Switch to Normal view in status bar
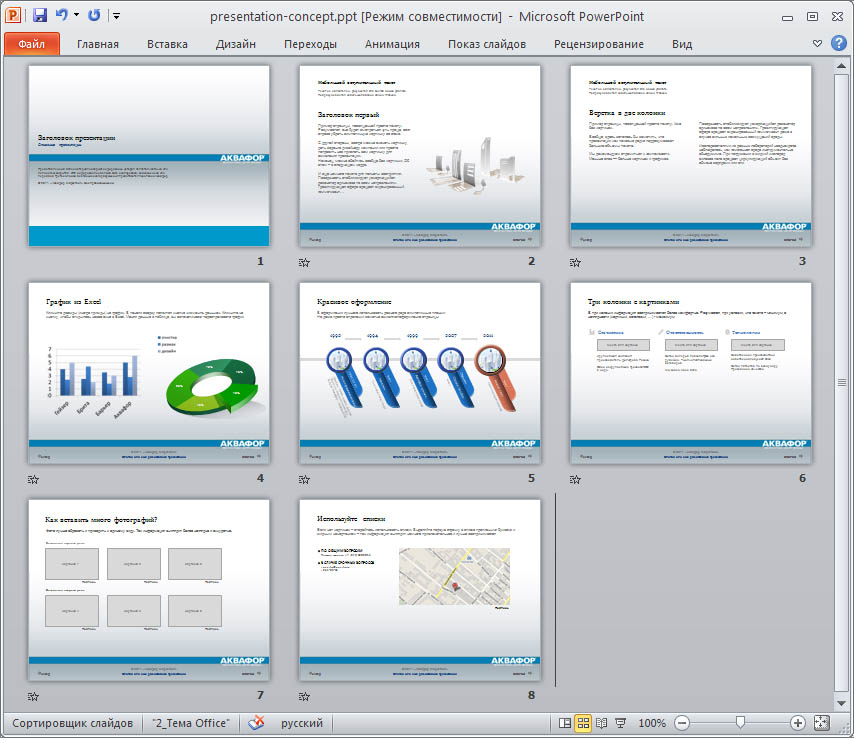This screenshot has height=738, width=854. point(566,723)
